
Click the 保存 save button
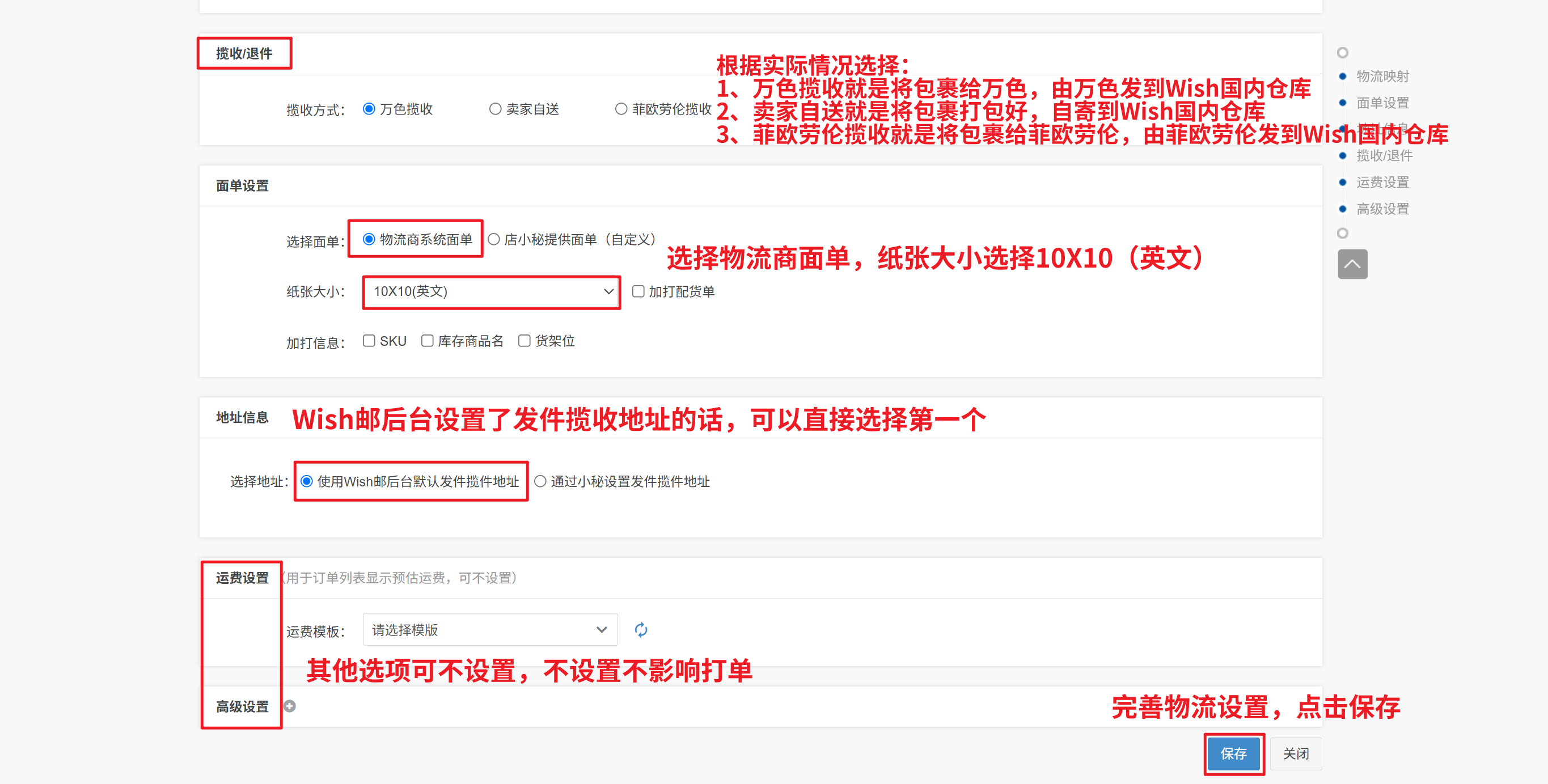tap(1233, 753)
